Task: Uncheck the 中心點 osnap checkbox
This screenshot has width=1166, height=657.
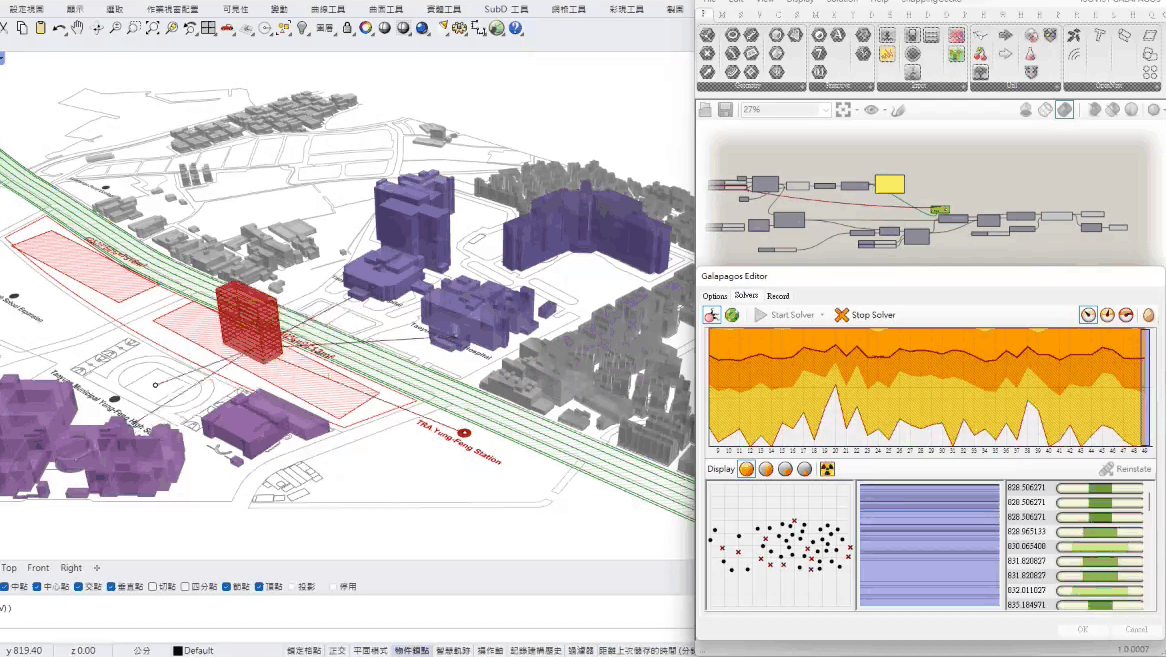Action: [37, 587]
